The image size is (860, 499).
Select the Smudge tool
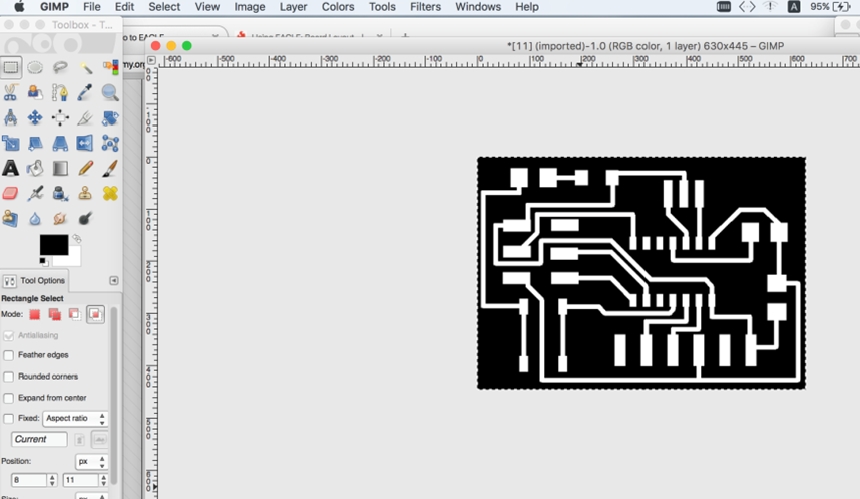[x=60, y=219]
